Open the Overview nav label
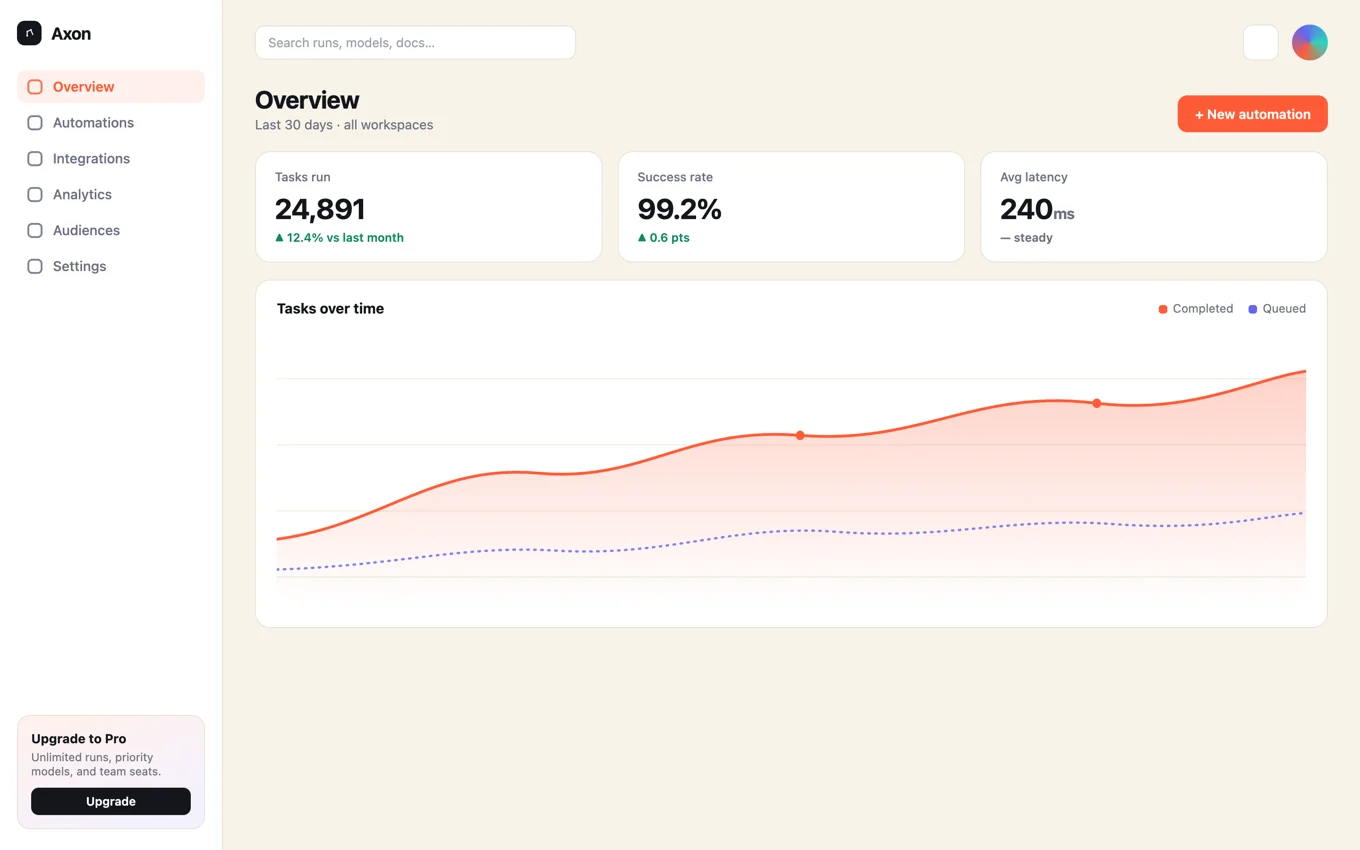1360x850 pixels. click(83, 87)
